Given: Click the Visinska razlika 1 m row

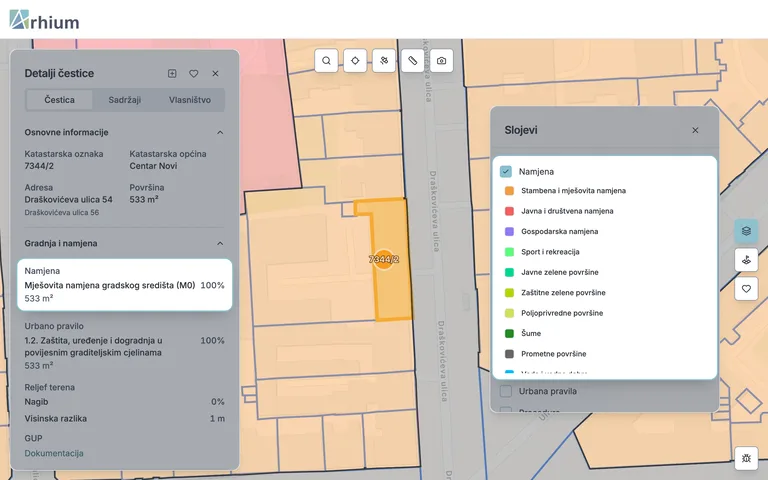Looking at the screenshot, I should coord(124,419).
